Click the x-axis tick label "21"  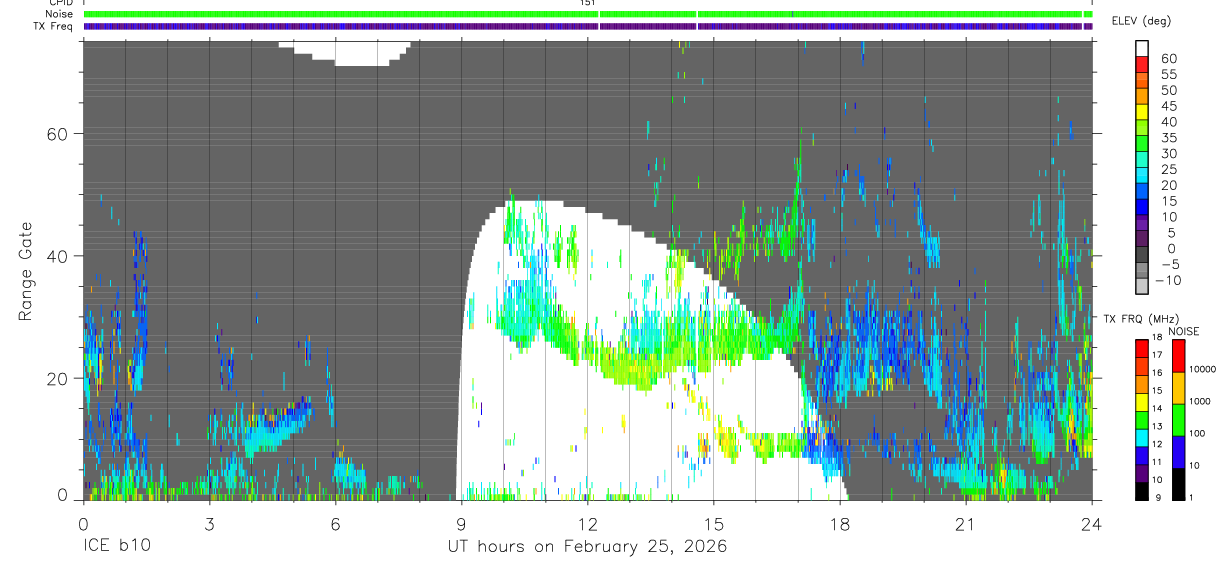pos(966,524)
